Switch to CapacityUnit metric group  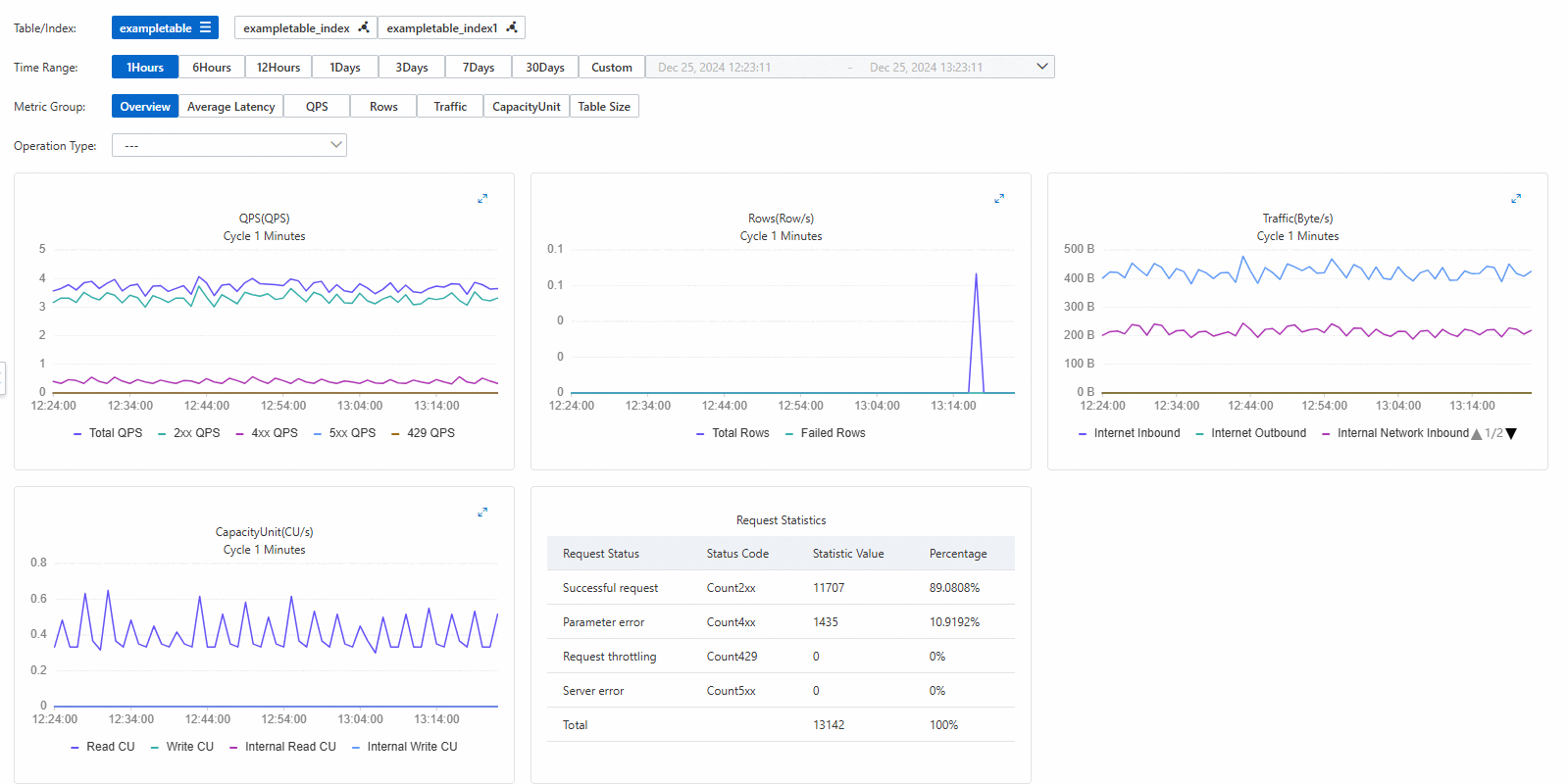pyautogui.click(x=527, y=106)
